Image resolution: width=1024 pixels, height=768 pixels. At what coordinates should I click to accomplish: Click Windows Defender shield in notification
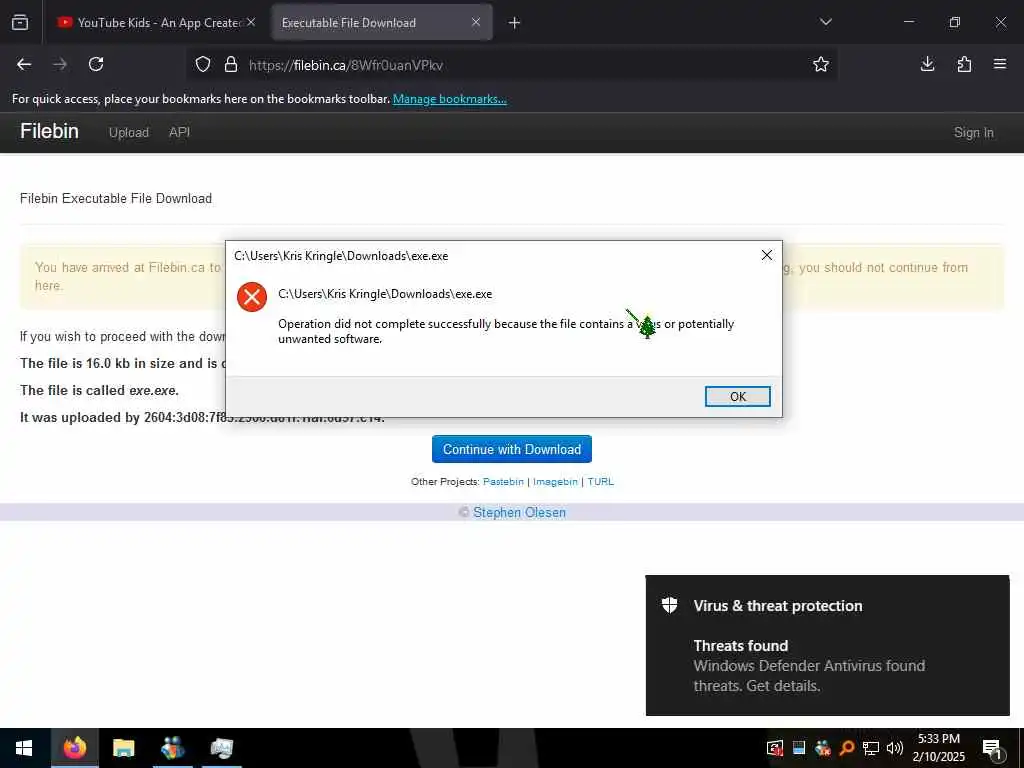coord(669,605)
